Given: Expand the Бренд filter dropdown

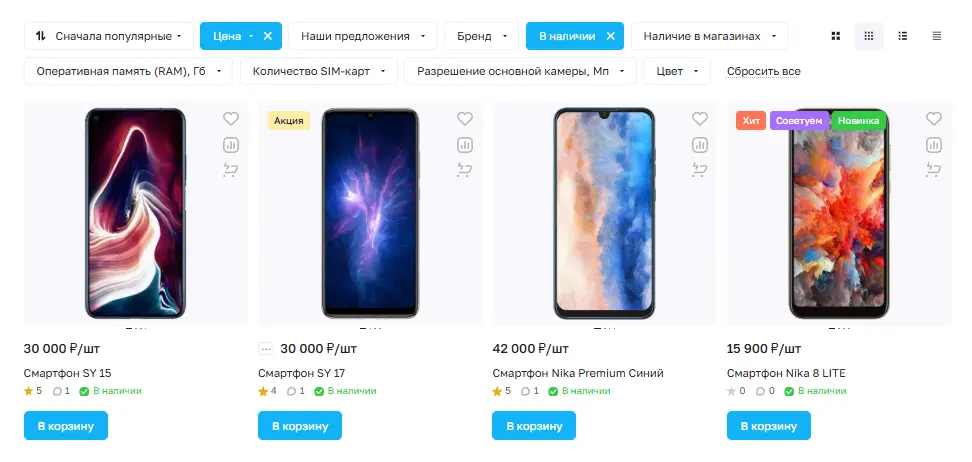Looking at the screenshot, I should 481,36.
